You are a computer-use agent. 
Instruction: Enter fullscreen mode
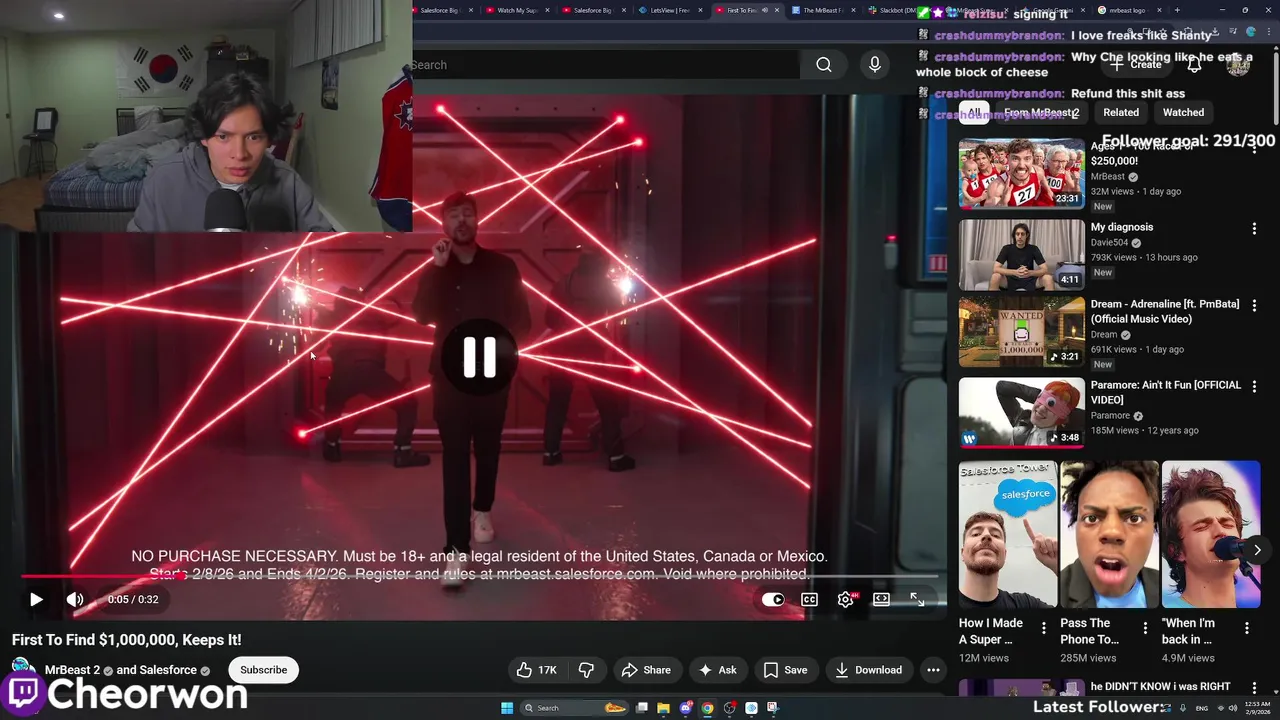pyautogui.click(x=917, y=599)
